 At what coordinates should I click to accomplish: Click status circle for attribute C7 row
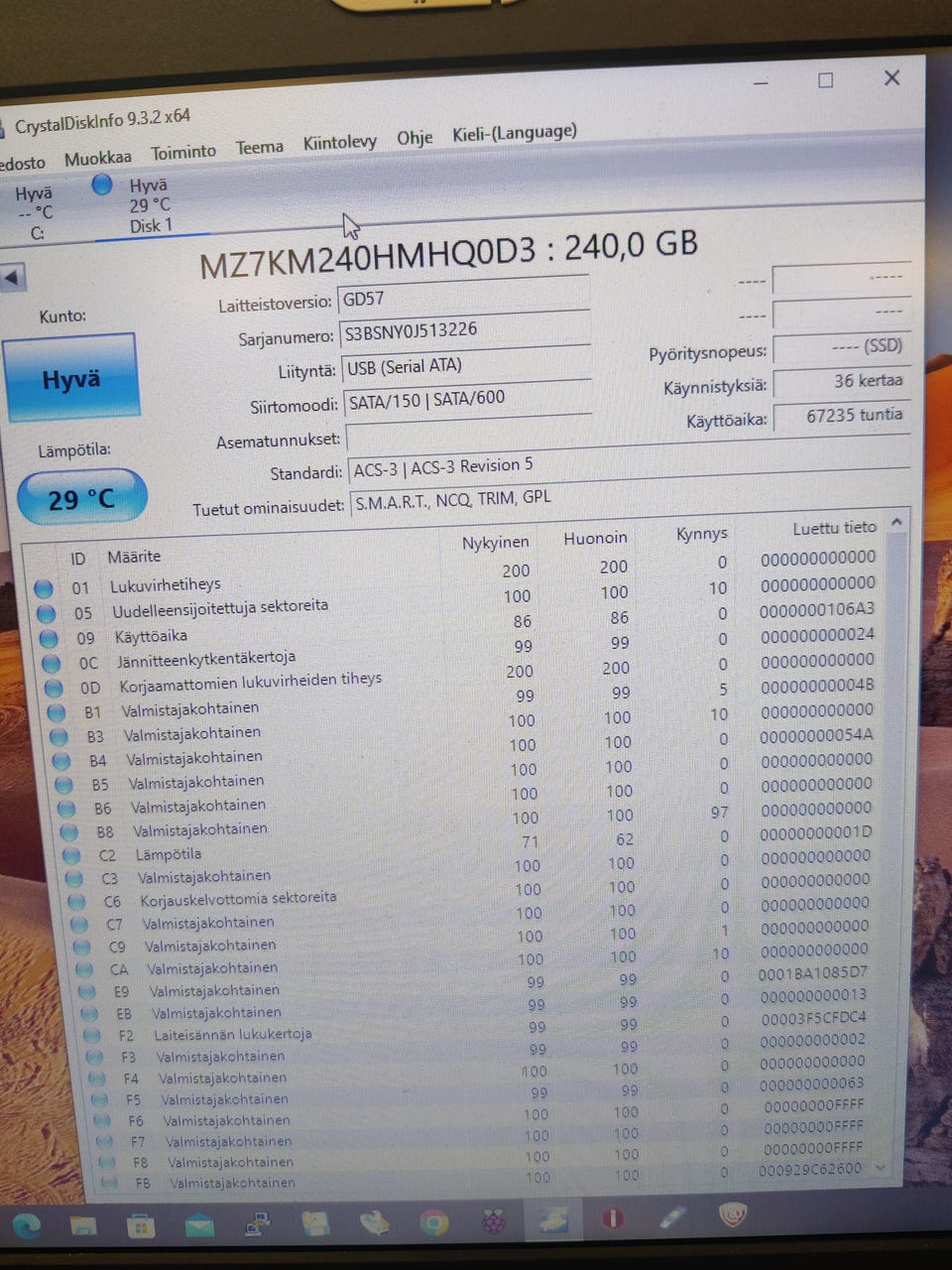(80, 925)
